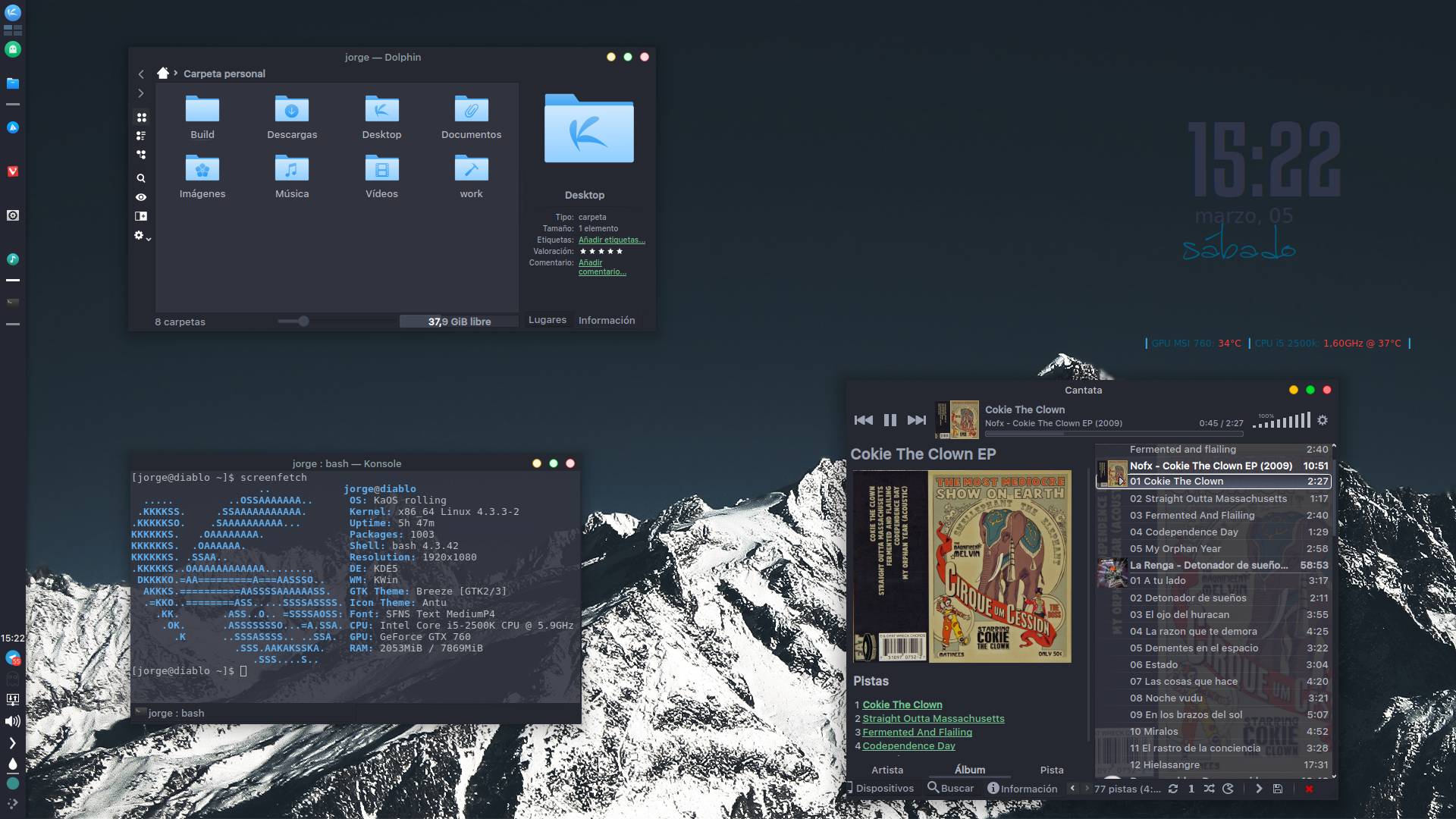
Task: Open the Dolphin settings gear dropdown
Action: [x=141, y=235]
